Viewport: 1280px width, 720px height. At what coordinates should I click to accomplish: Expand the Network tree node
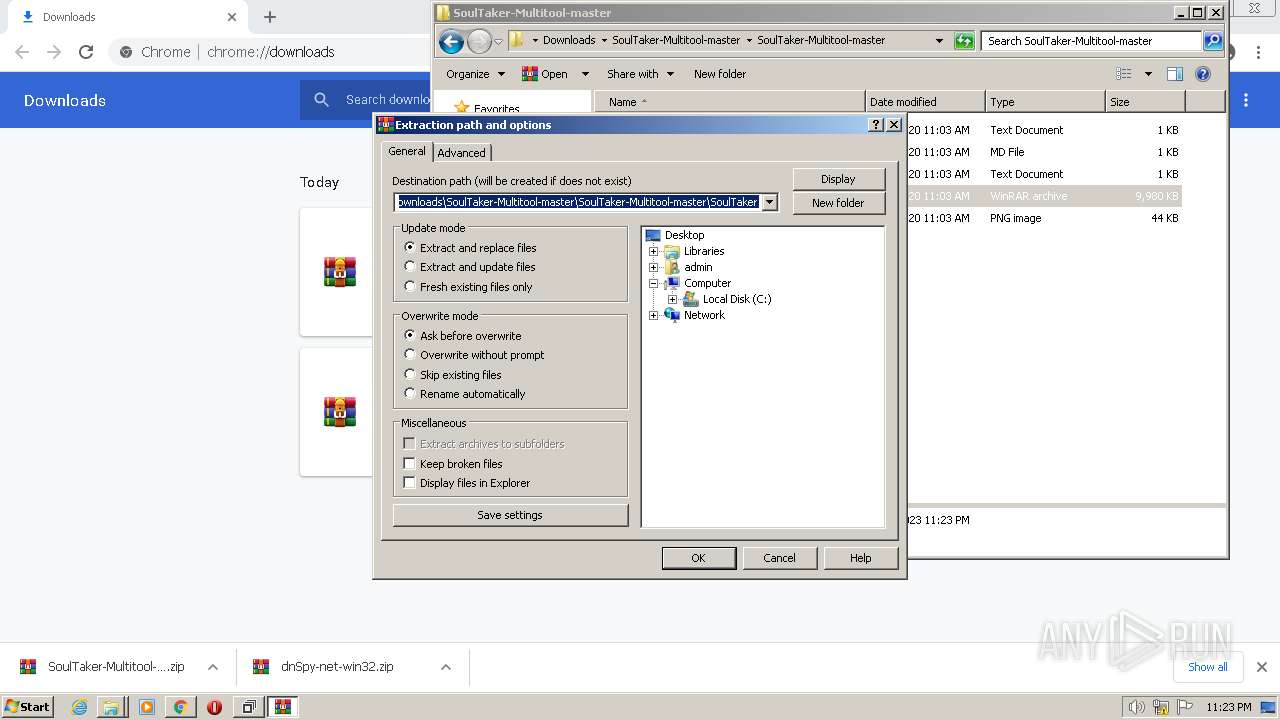point(654,315)
